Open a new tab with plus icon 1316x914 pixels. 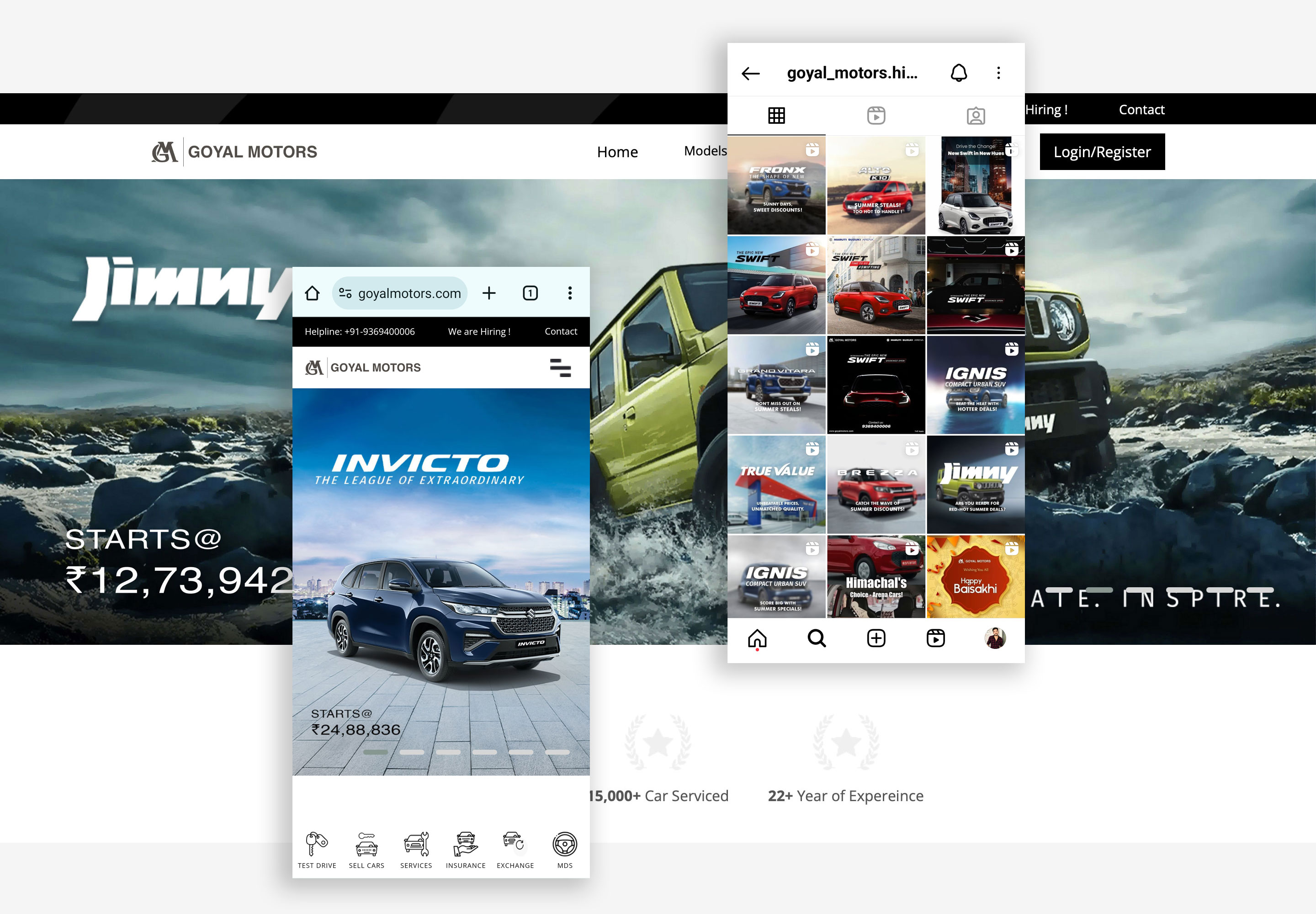(489, 293)
